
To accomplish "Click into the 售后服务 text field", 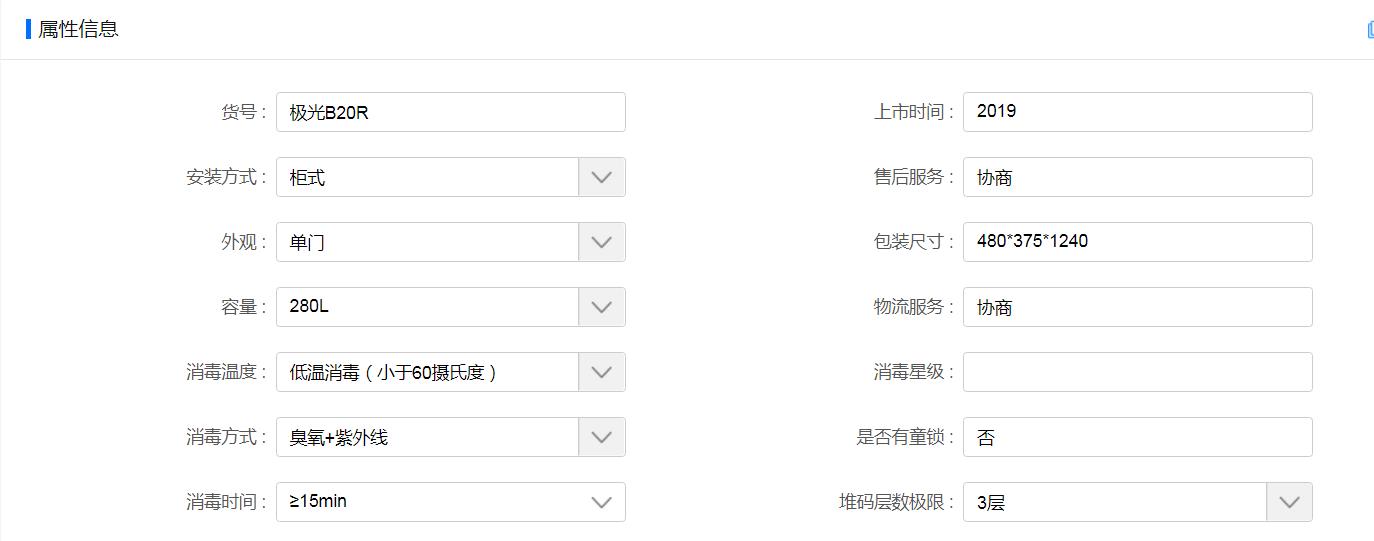I will [x=1137, y=177].
